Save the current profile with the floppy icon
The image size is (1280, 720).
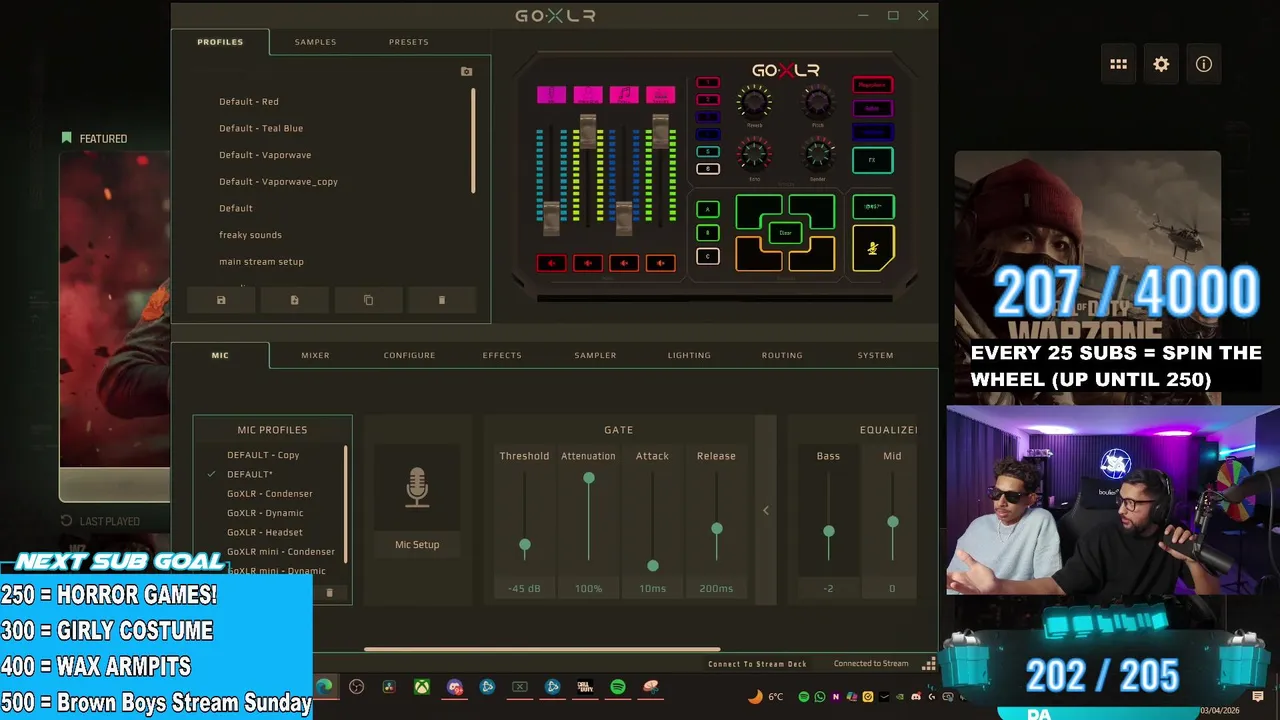pyautogui.click(x=221, y=300)
